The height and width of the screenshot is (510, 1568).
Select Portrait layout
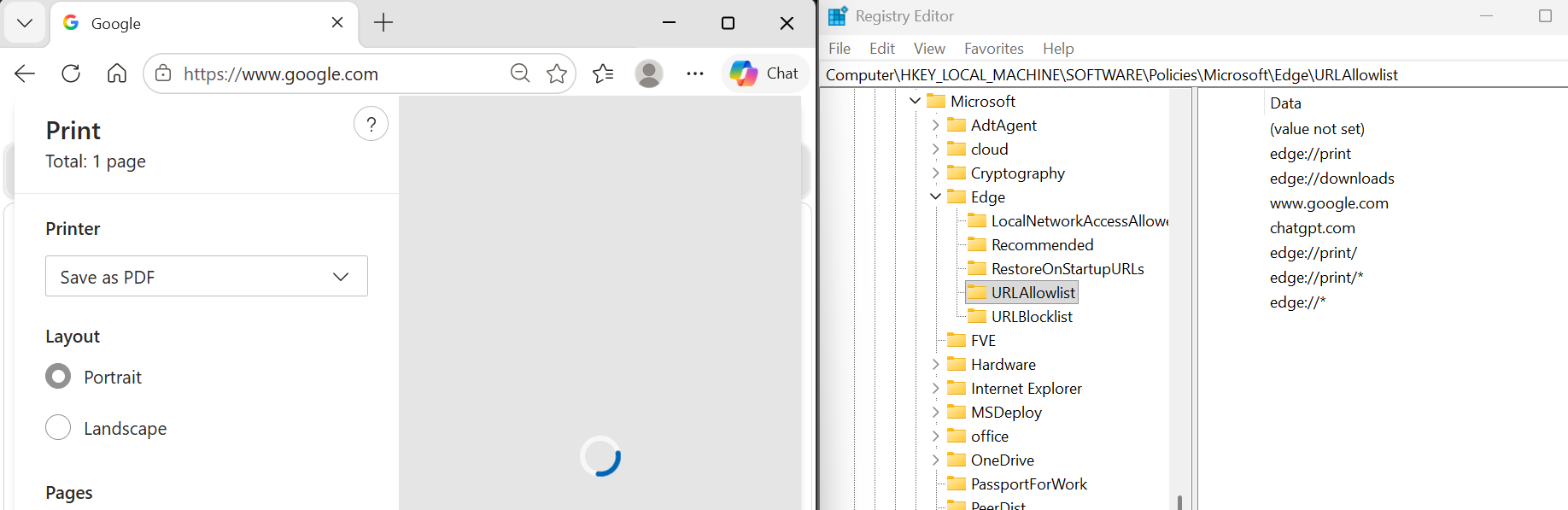(58, 376)
